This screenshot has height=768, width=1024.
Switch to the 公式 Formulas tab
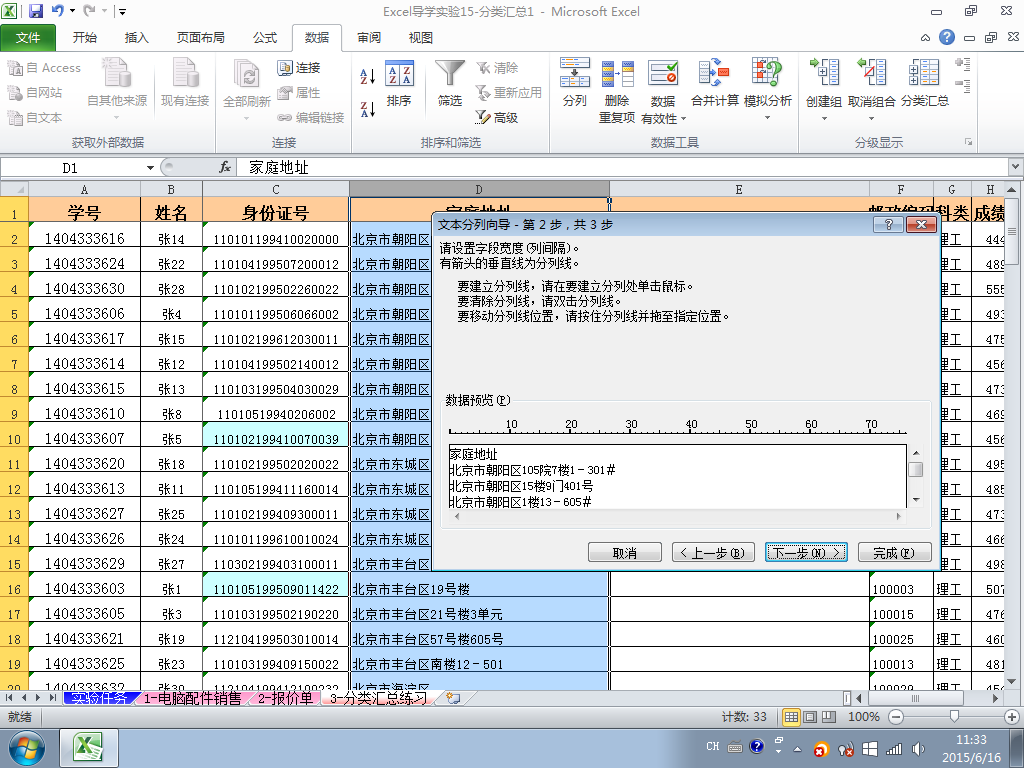pyautogui.click(x=264, y=38)
